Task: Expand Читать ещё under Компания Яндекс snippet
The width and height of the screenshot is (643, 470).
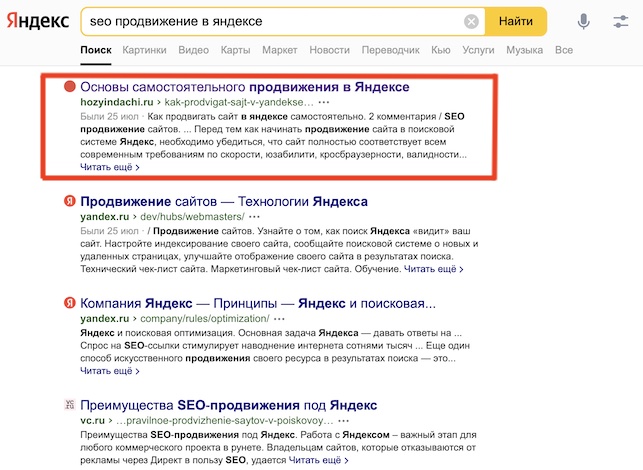Action: click(109, 371)
